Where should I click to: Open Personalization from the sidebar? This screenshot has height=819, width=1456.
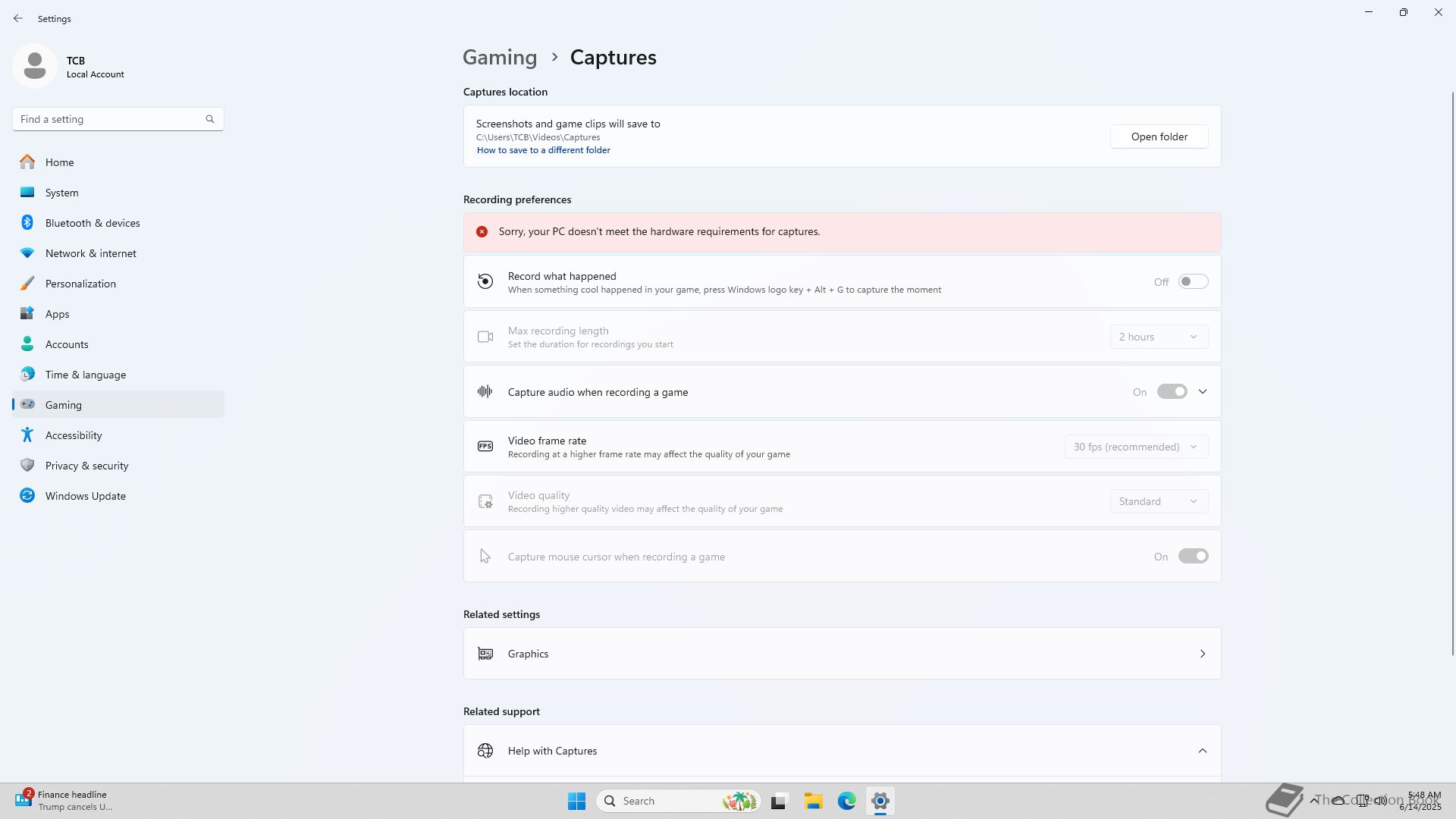(80, 284)
